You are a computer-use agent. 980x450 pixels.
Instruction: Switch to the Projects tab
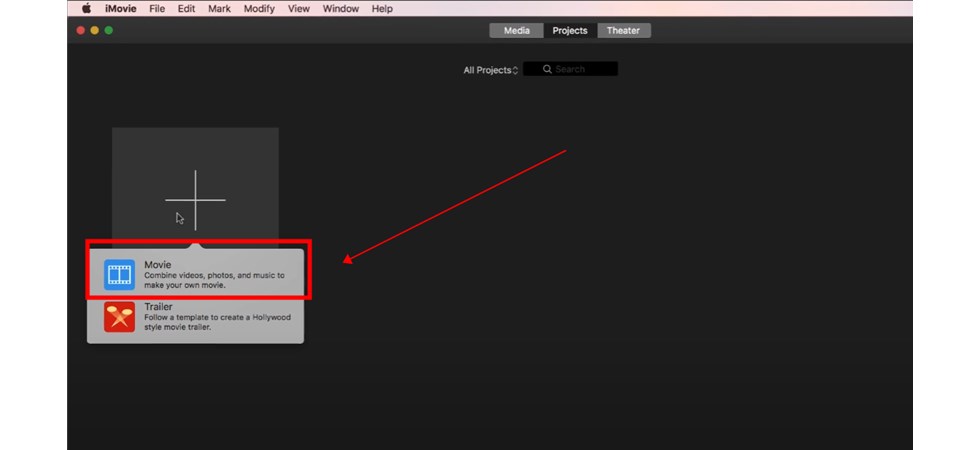coord(570,31)
